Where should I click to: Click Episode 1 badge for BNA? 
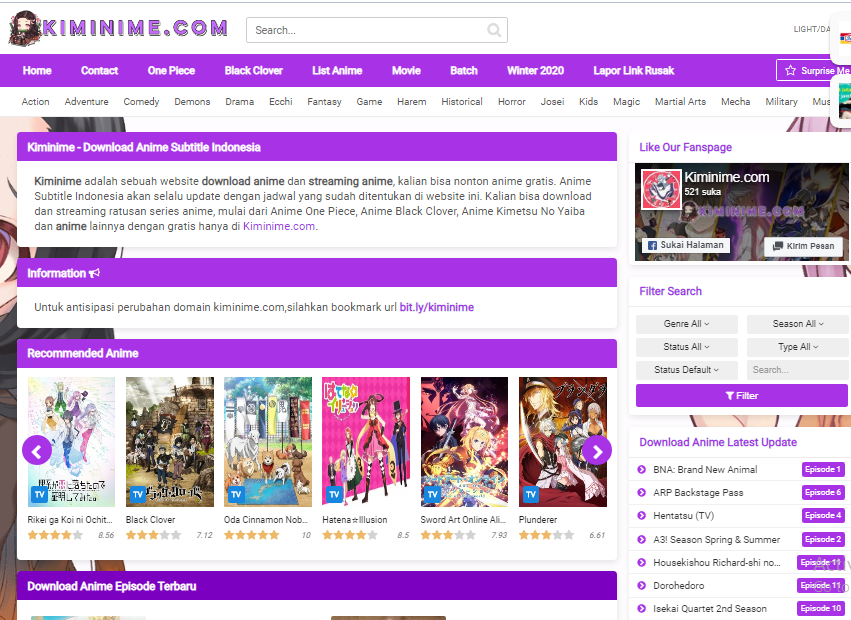[823, 470]
